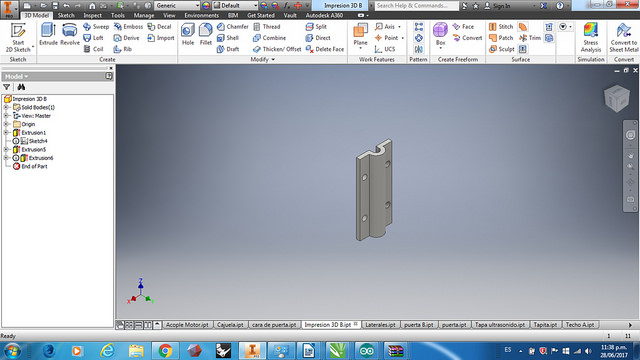The width and height of the screenshot is (640, 360).
Task: Open Internet Explorer from the taskbar
Action: point(107,351)
